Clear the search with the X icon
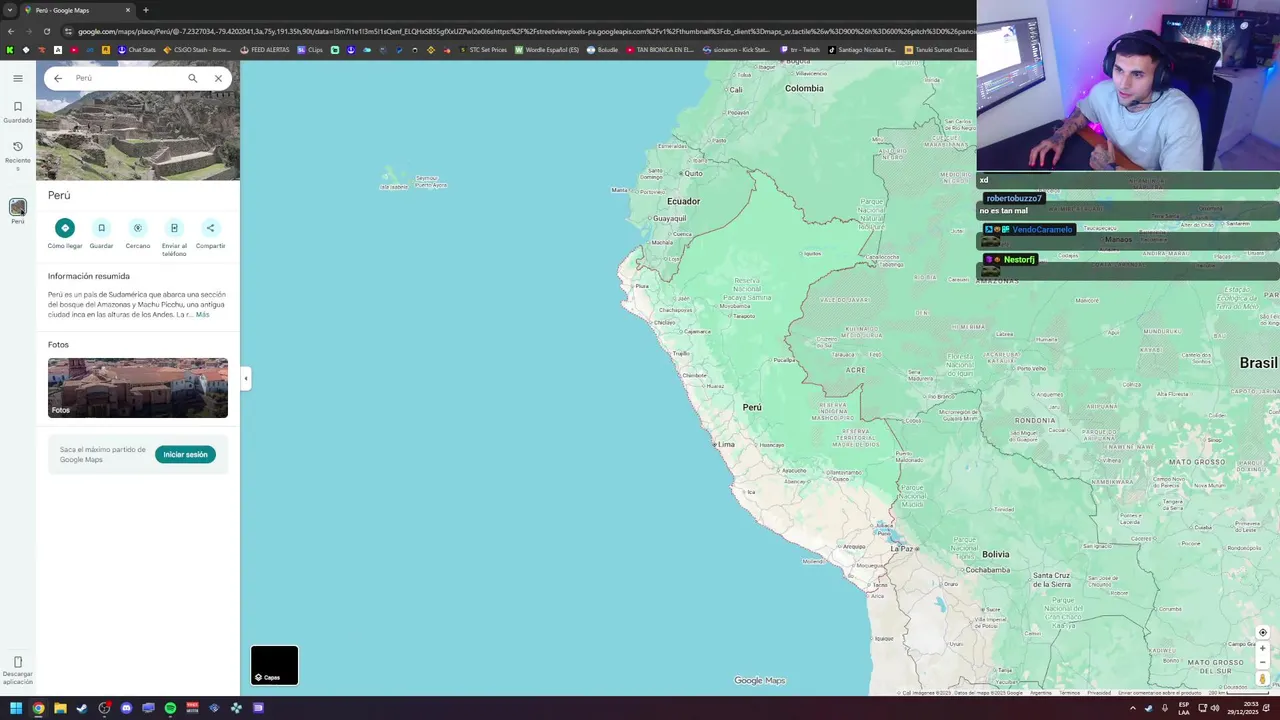The image size is (1280, 720). [x=218, y=78]
